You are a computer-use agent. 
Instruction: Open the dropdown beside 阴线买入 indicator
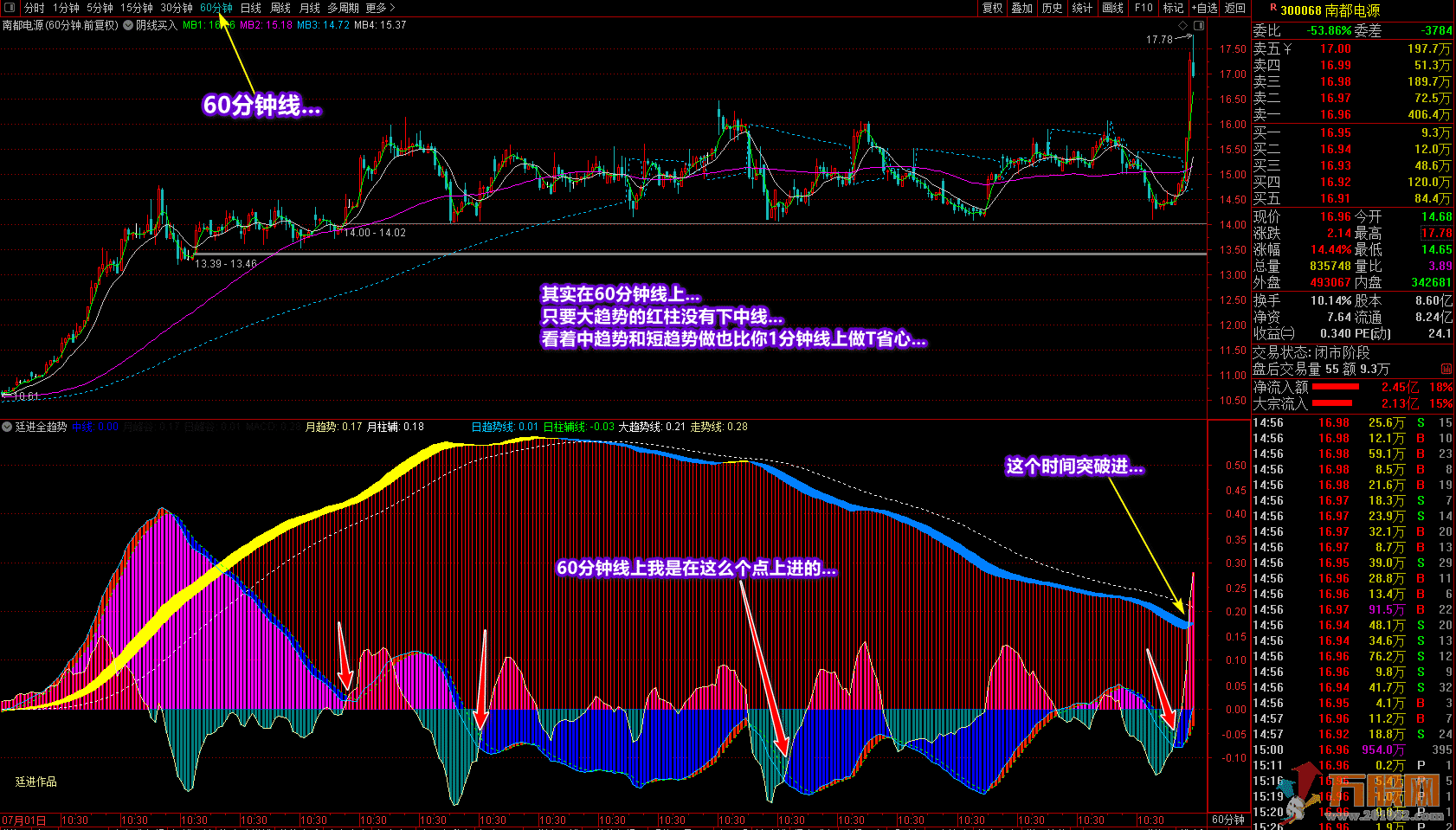128,25
